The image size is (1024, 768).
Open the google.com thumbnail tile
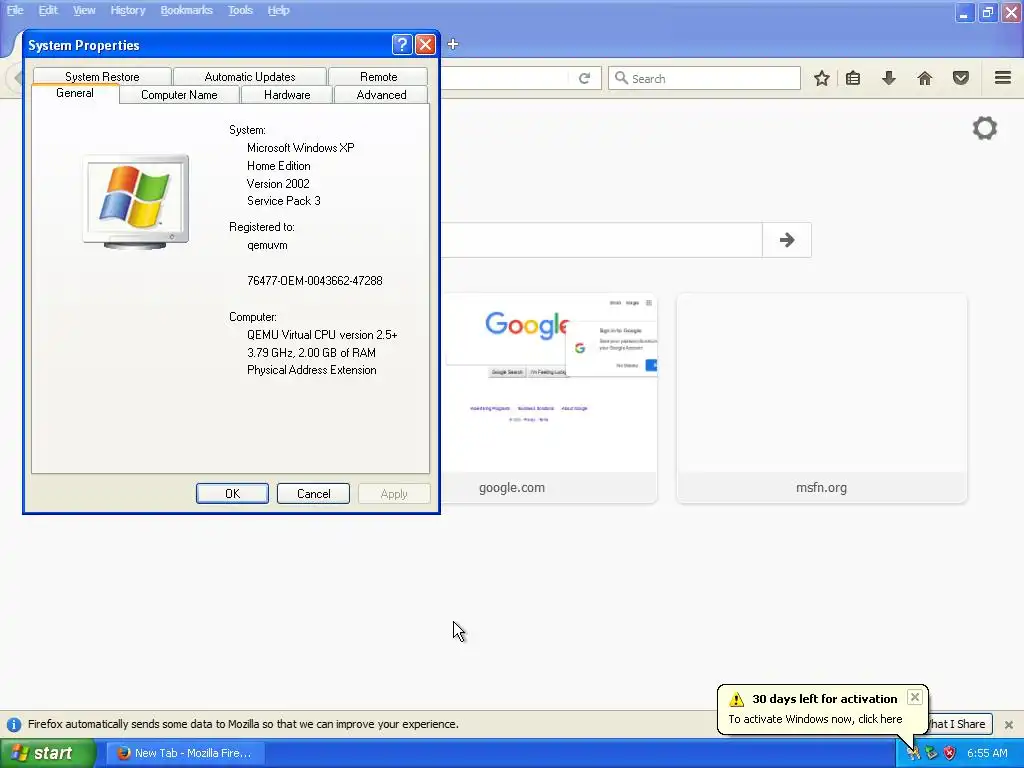pos(549,398)
